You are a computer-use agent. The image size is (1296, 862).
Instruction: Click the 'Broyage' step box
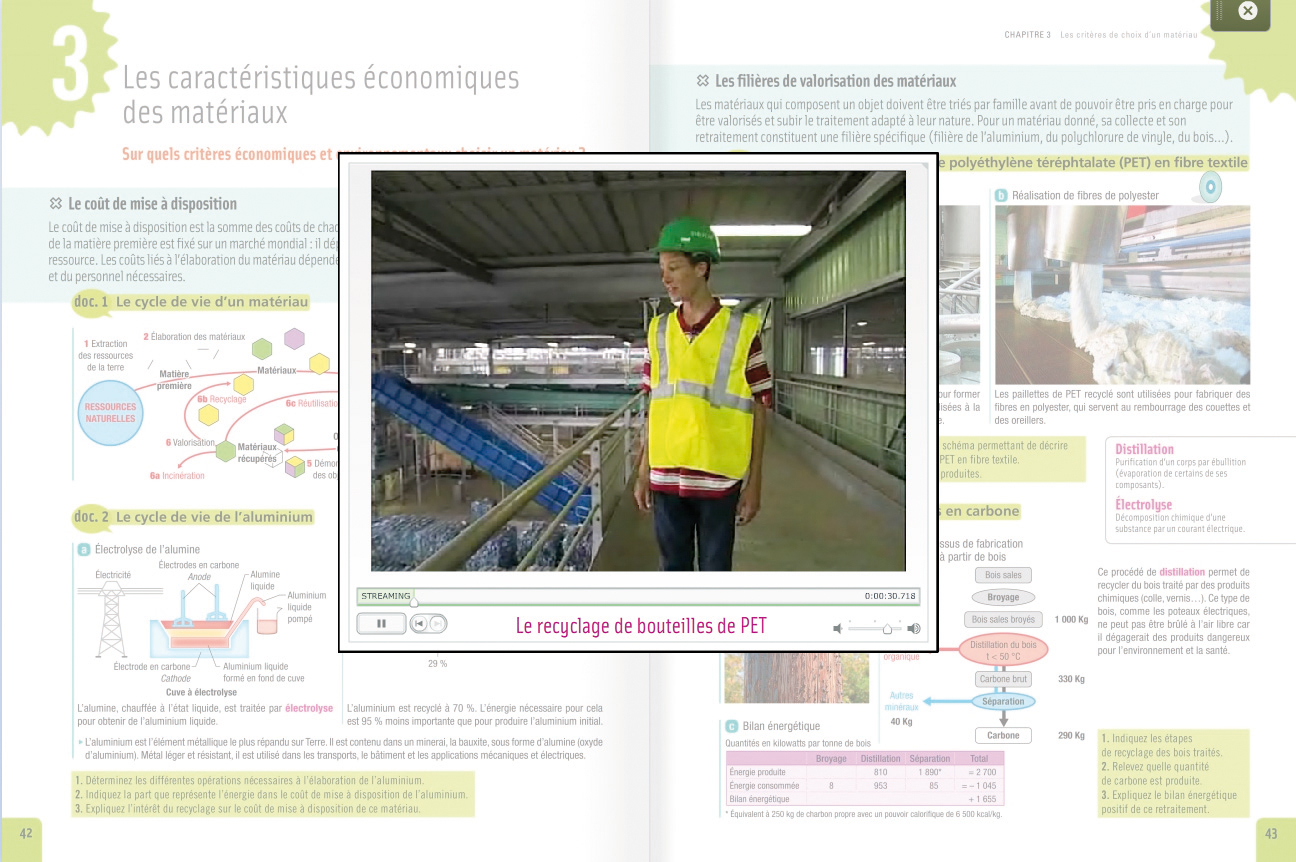(x=1003, y=597)
